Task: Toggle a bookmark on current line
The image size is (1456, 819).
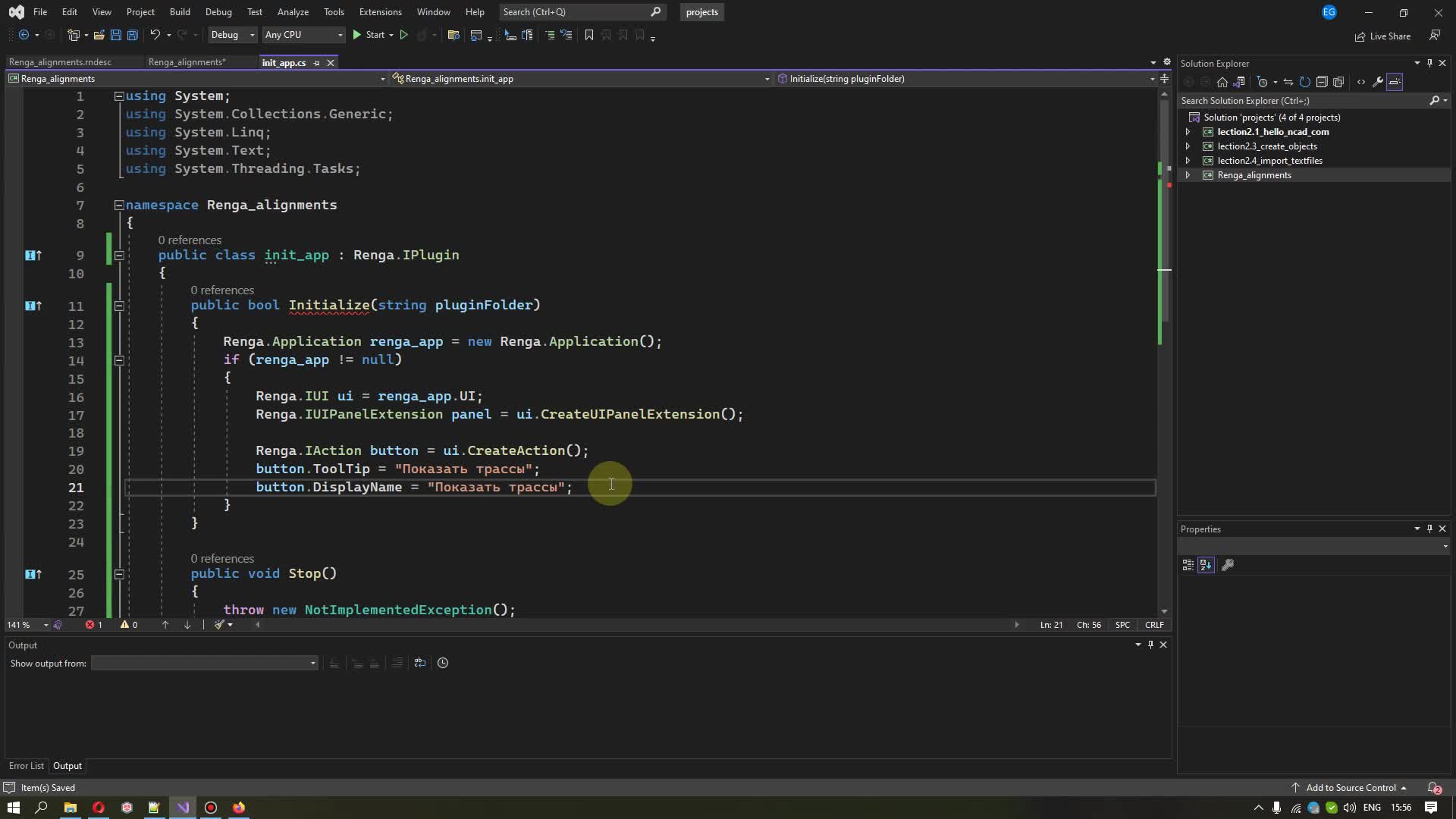Action: (588, 35)
